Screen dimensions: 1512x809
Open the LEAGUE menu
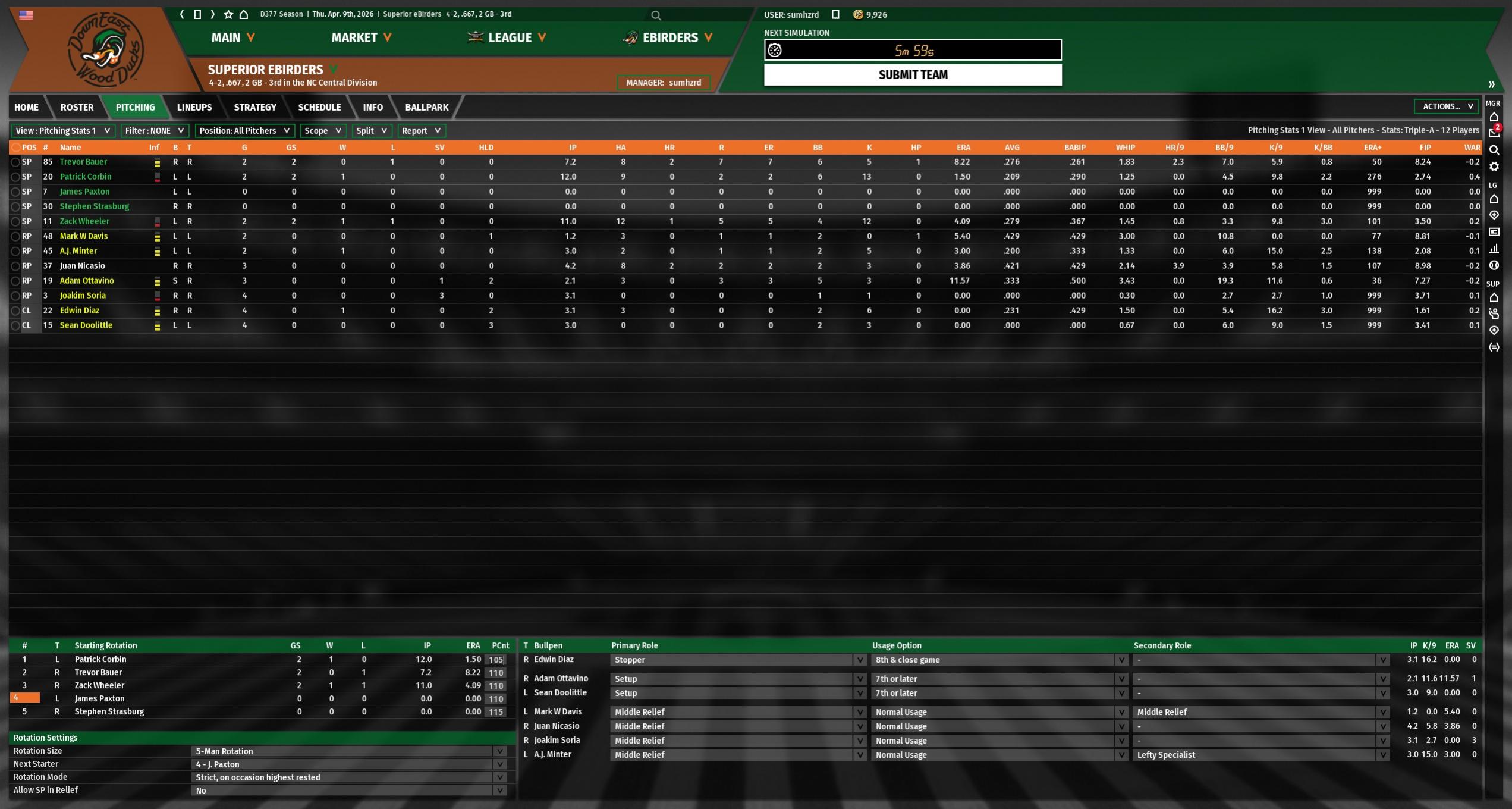(x=509, y=38)
